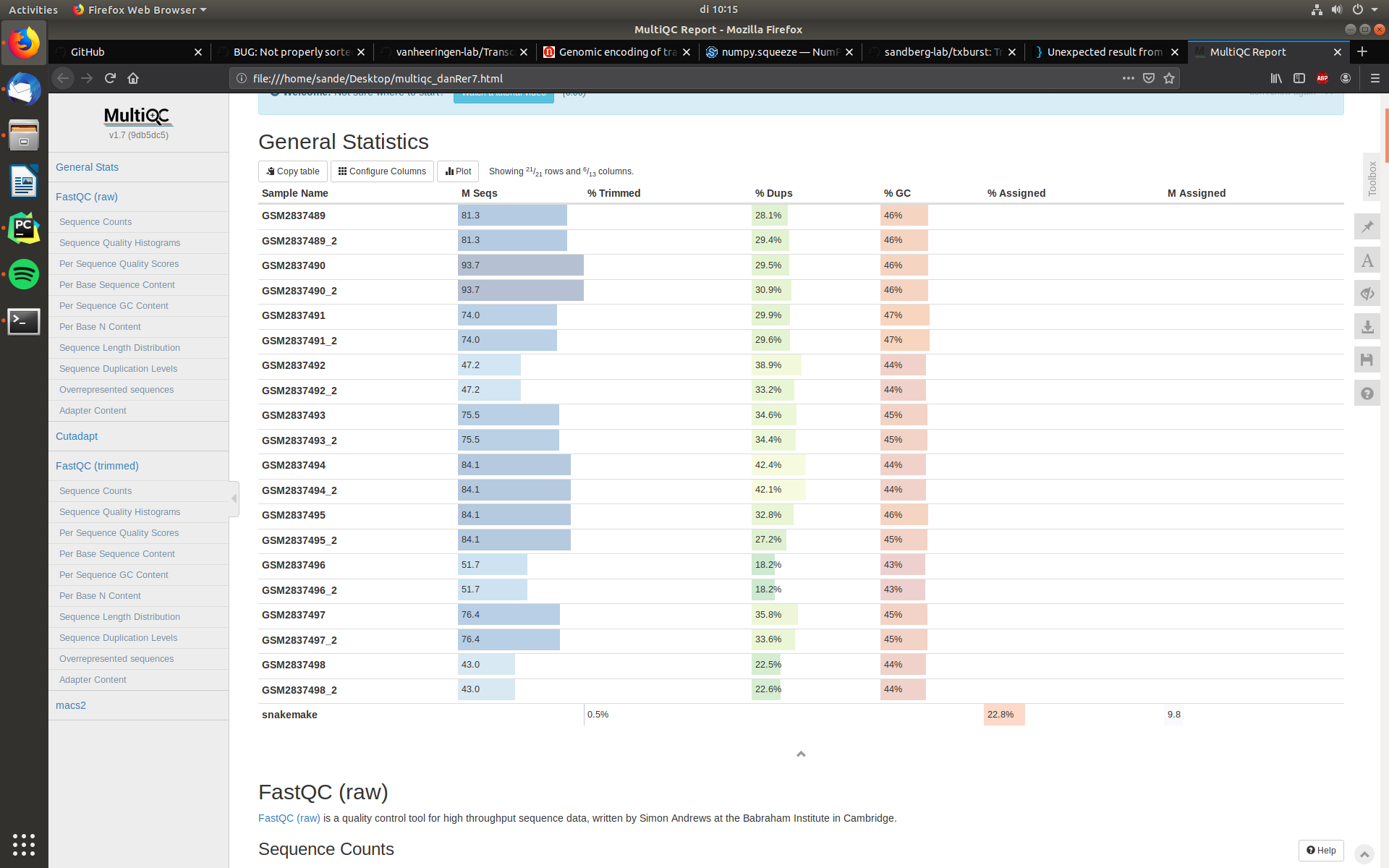Open the Export plots toolbox panel
The image size is (1389, 868).
click(x=1367, y=326)
